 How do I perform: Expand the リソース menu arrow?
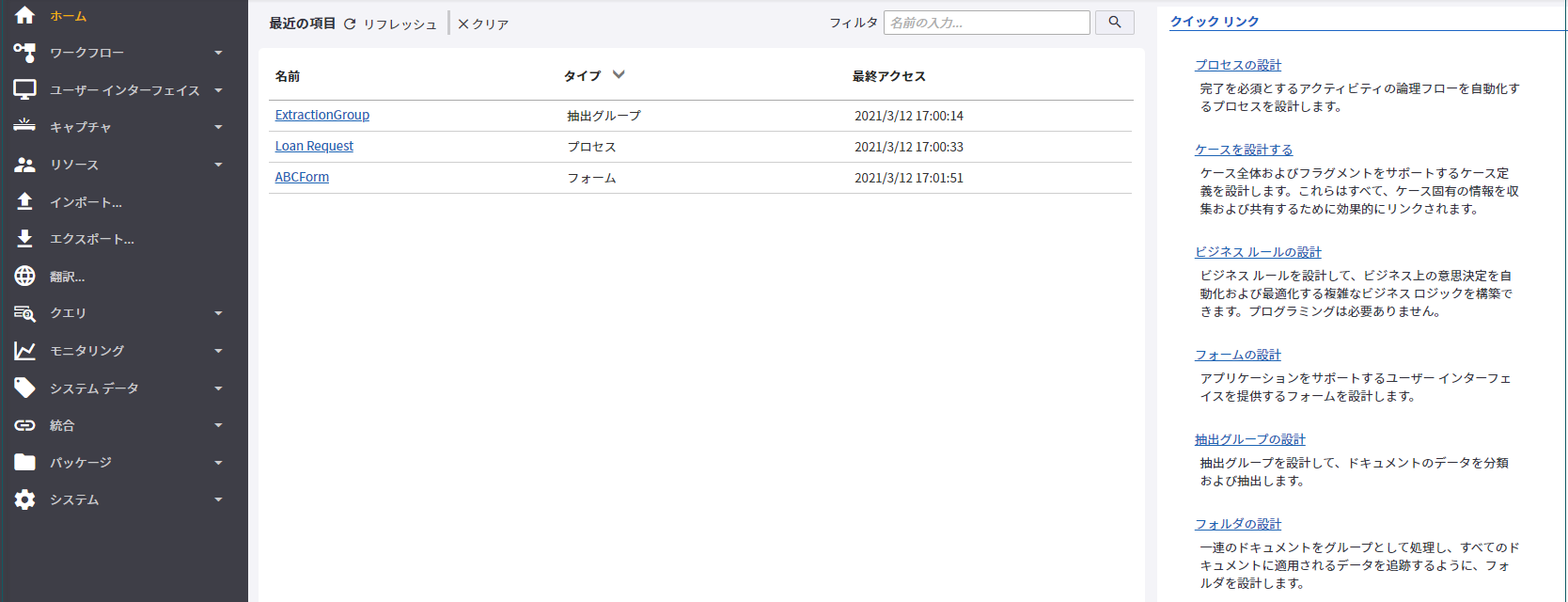(218, 165)
